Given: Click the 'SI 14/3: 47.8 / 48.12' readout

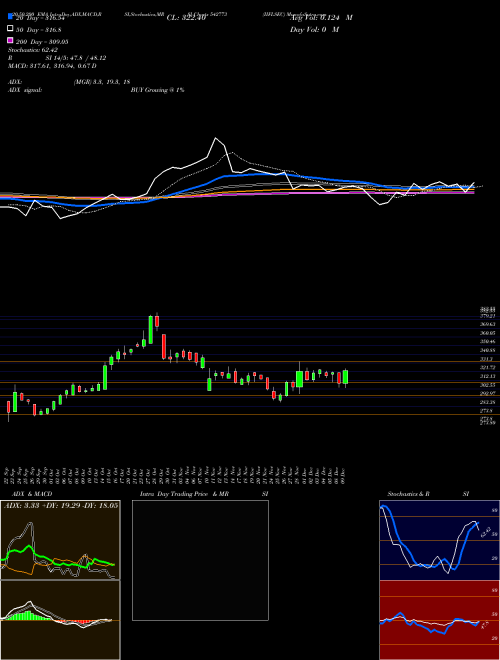Looking at the screenshot, I should pyautogui.click(x=76, y=58).
